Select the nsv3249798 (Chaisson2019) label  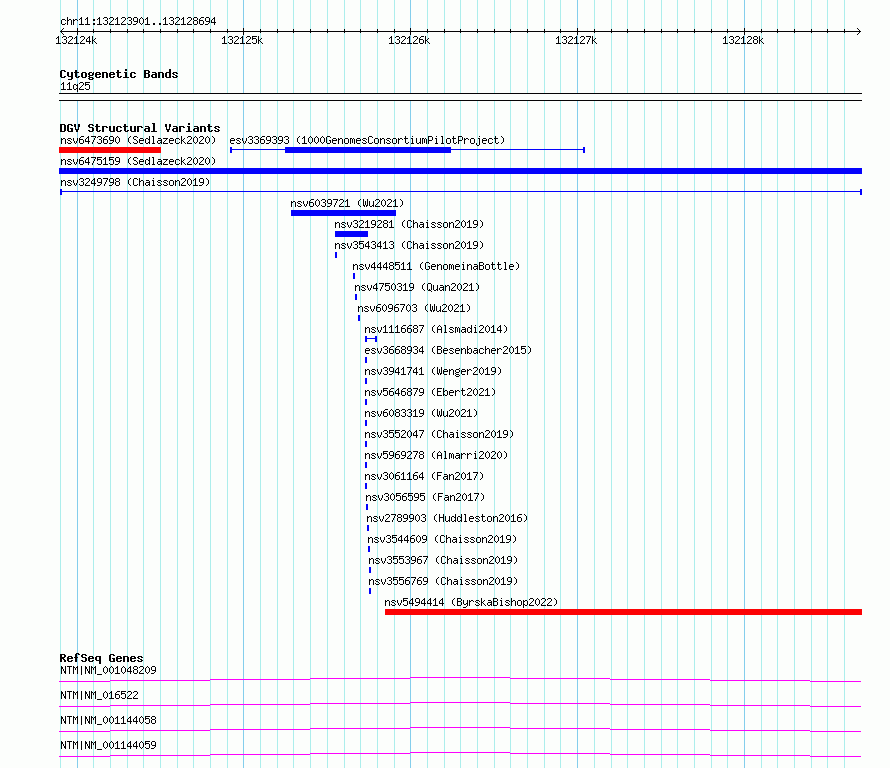click(135, 182)
